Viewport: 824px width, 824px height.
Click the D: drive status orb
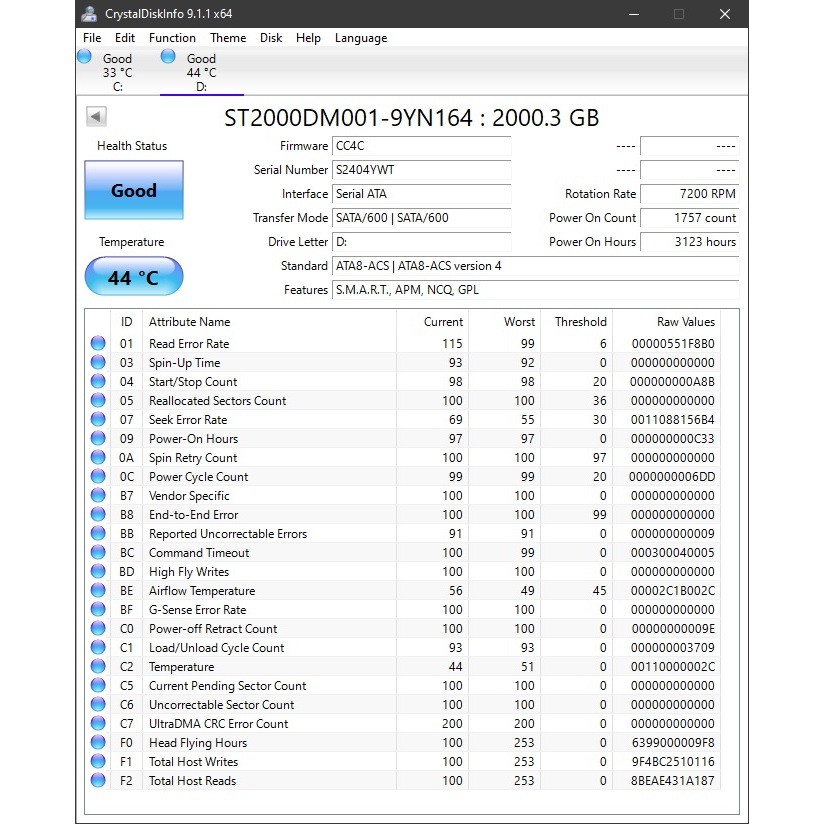[x=168, y=57]
